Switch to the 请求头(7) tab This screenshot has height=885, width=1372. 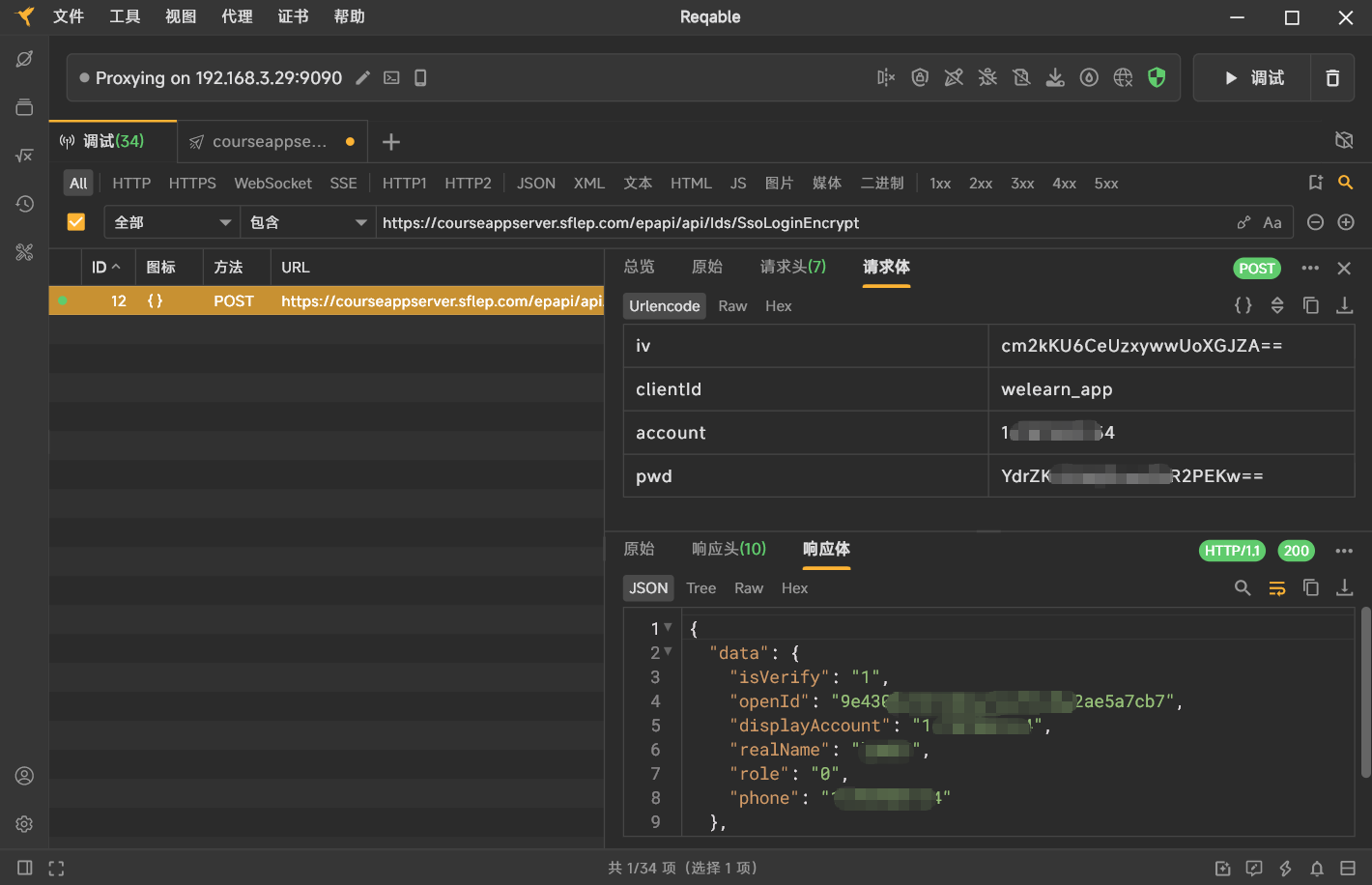tap(793, 267)
